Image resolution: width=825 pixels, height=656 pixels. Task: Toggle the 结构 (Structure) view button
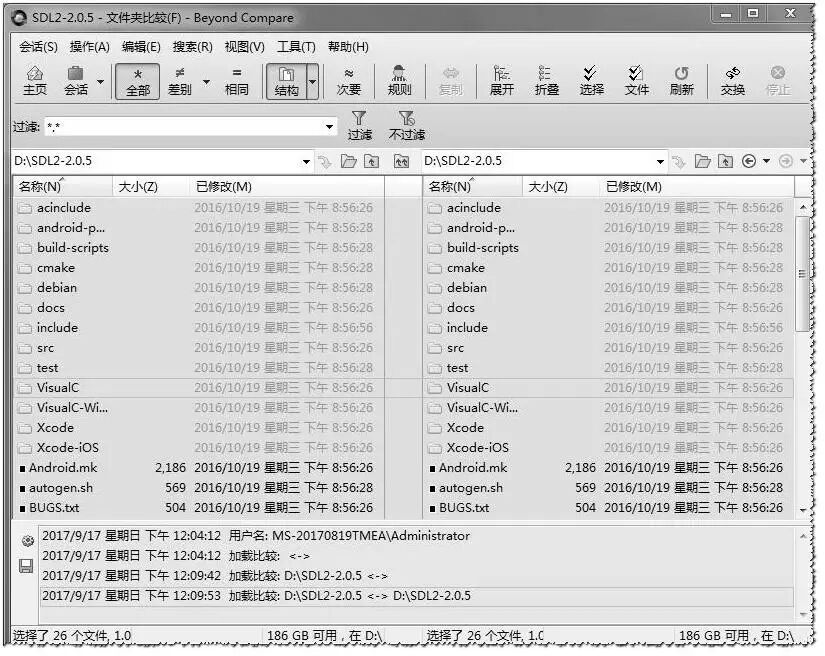(x=286, y=82)
